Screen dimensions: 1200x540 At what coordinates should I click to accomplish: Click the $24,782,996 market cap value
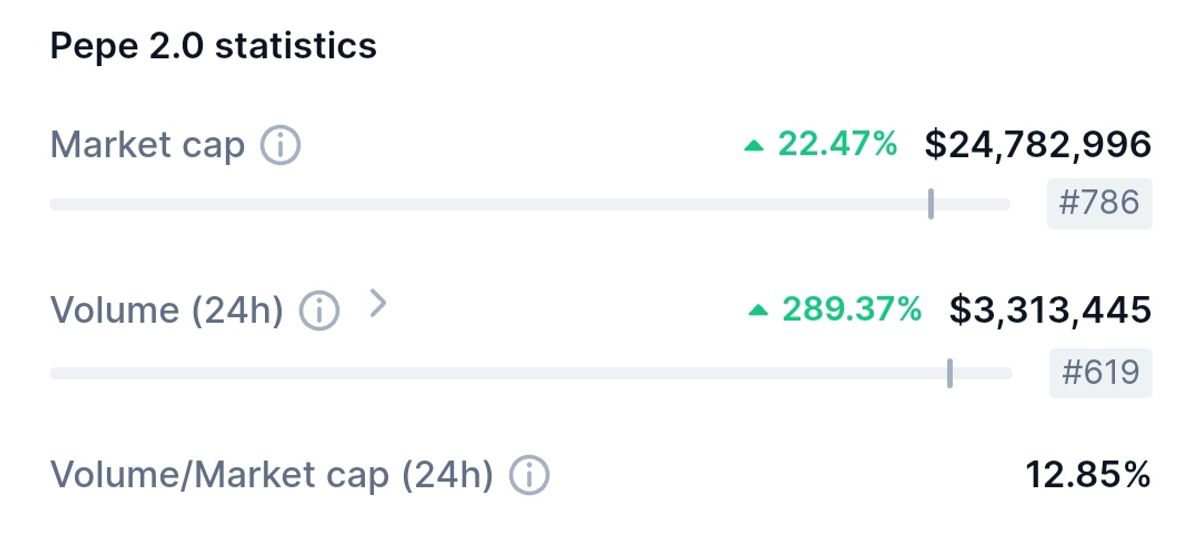click(1038, 145)
